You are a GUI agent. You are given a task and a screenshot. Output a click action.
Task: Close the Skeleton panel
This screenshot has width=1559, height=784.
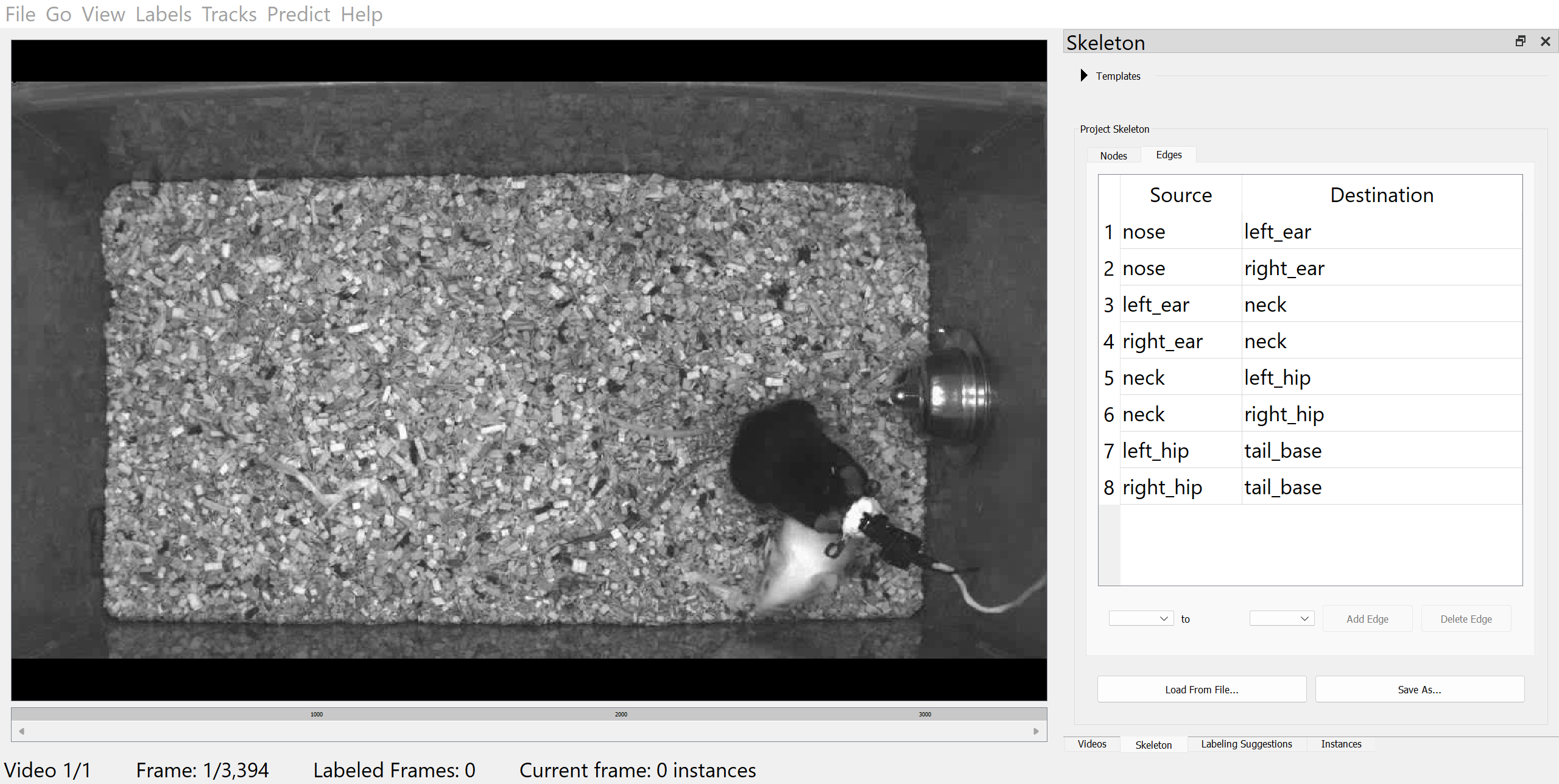click(1545, 41)
